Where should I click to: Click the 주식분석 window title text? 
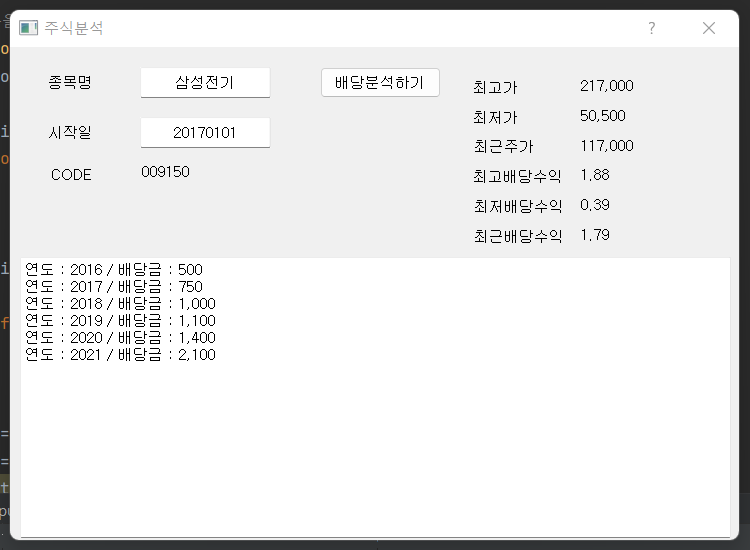click(74, 28)
